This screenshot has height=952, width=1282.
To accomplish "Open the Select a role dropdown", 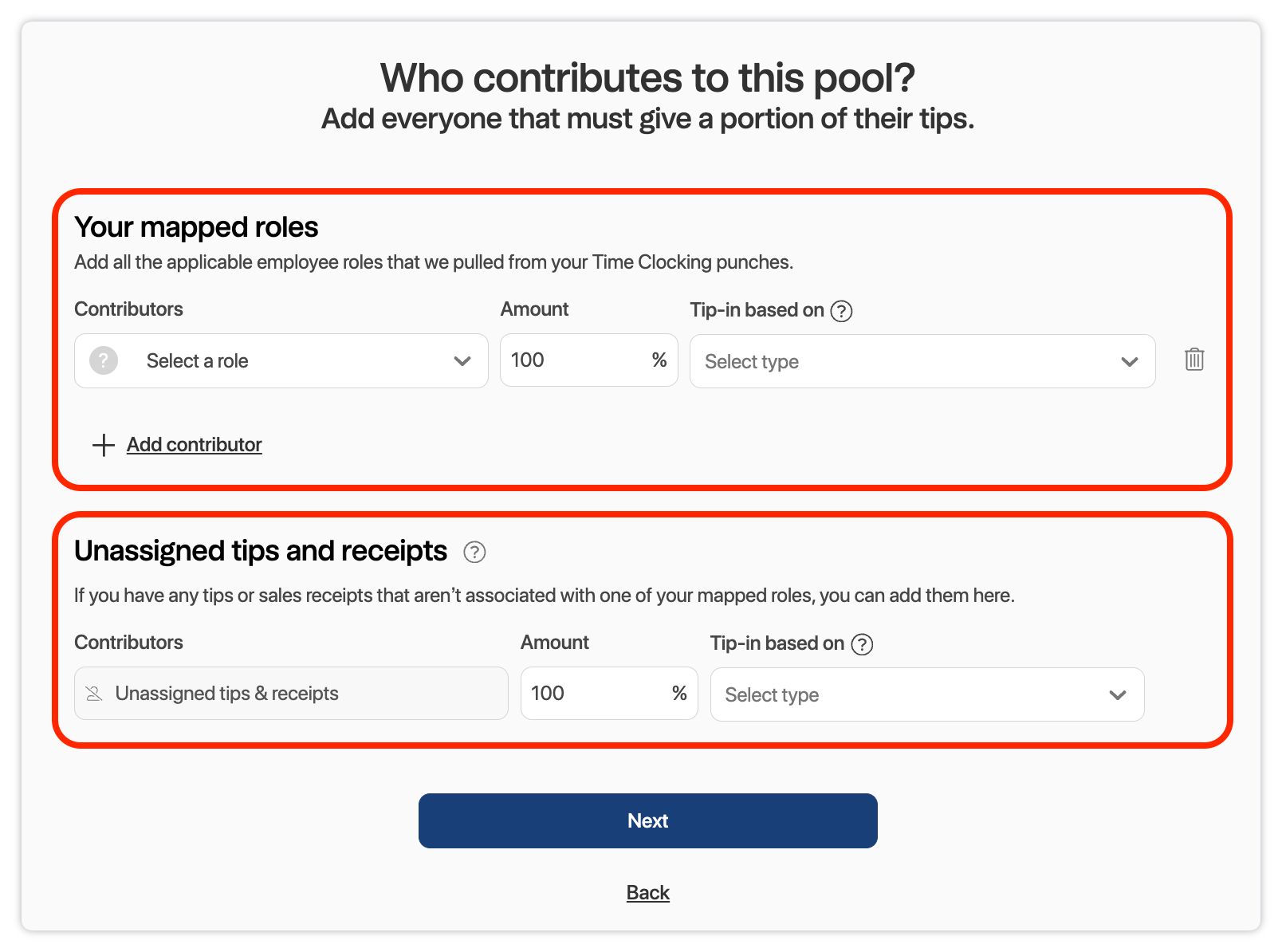I will tap(281, 361).
